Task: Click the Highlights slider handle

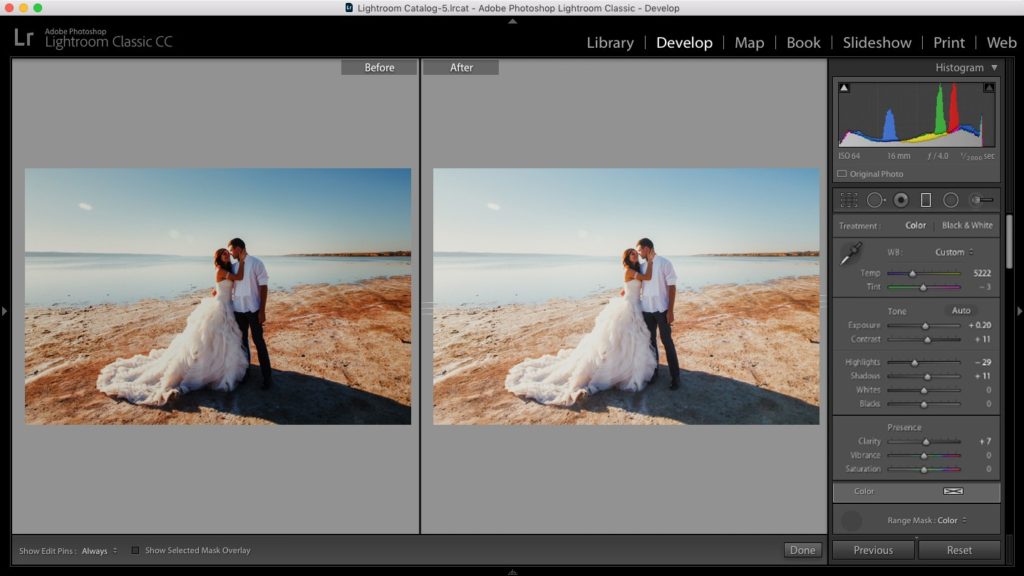Action: [x=914, y=362]
